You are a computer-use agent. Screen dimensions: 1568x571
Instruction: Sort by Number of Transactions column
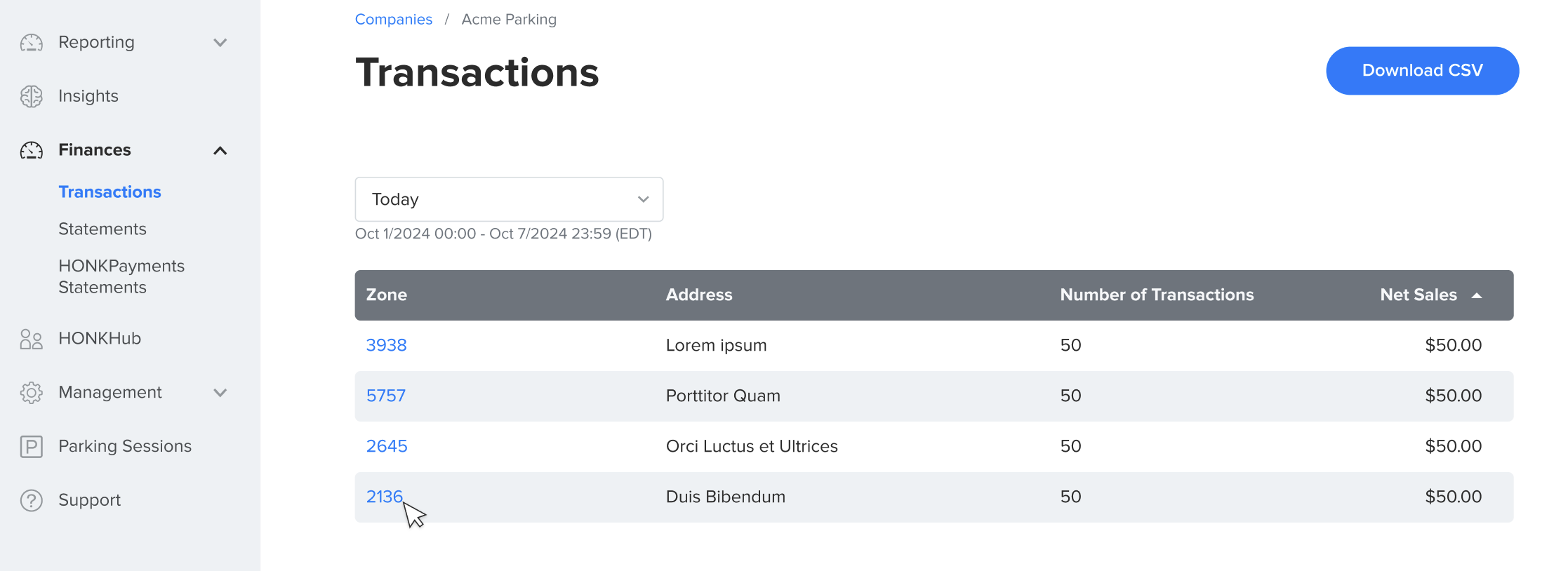pyautogui.click(x=1156, y=295)
